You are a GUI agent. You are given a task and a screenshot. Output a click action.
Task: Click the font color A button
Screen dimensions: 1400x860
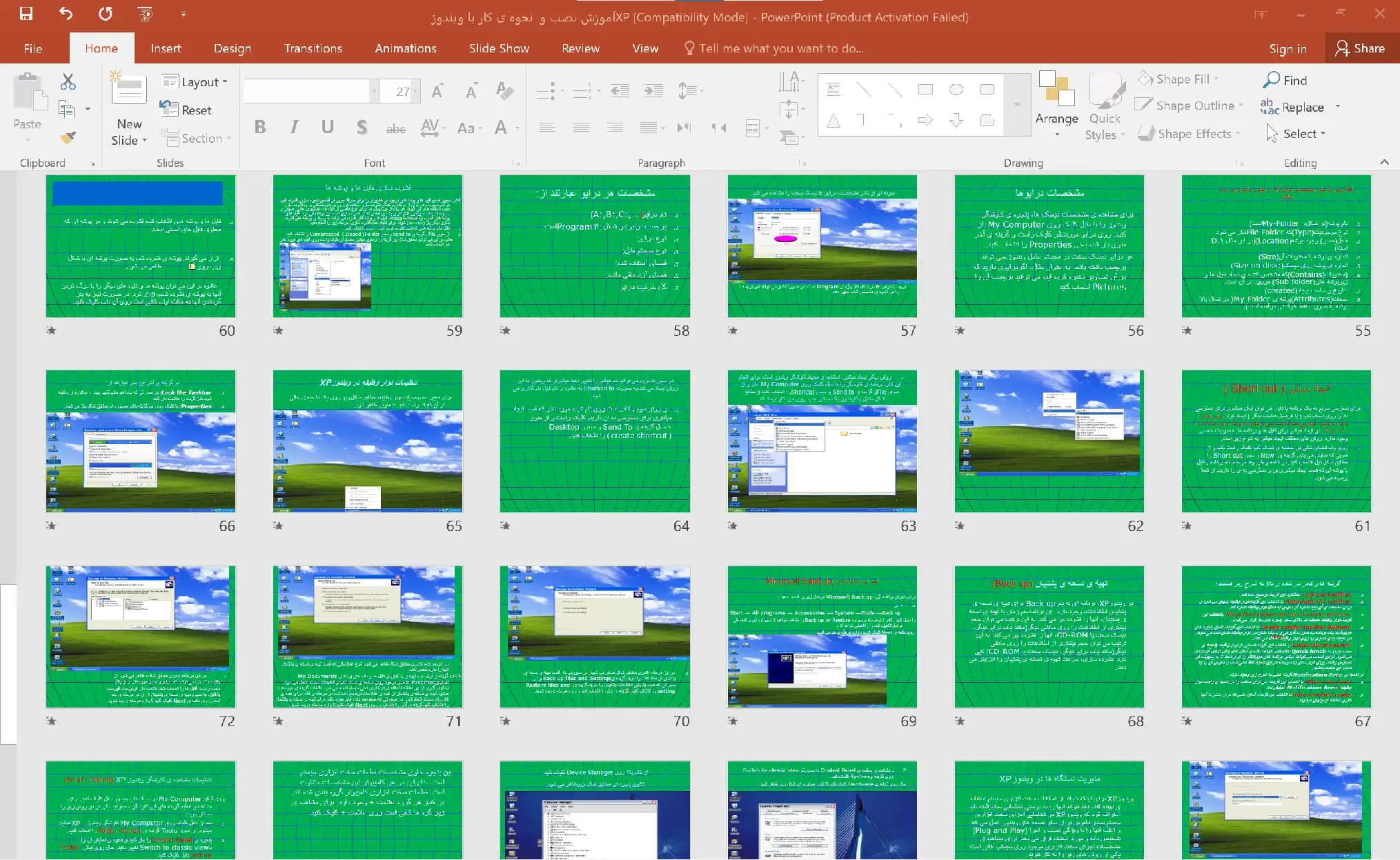click(502, 127)
